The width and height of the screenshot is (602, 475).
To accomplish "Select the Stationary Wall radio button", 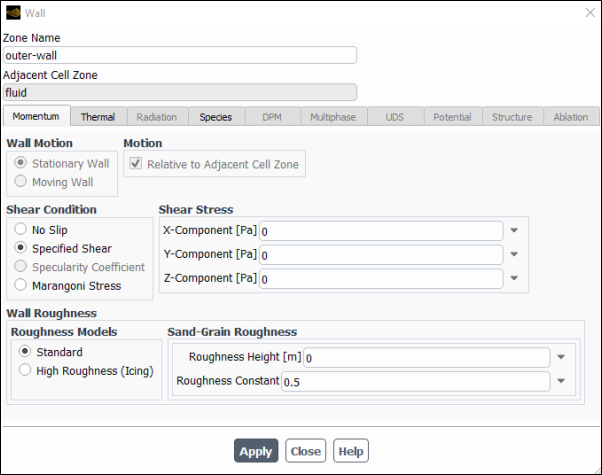I will click(20, 163).
